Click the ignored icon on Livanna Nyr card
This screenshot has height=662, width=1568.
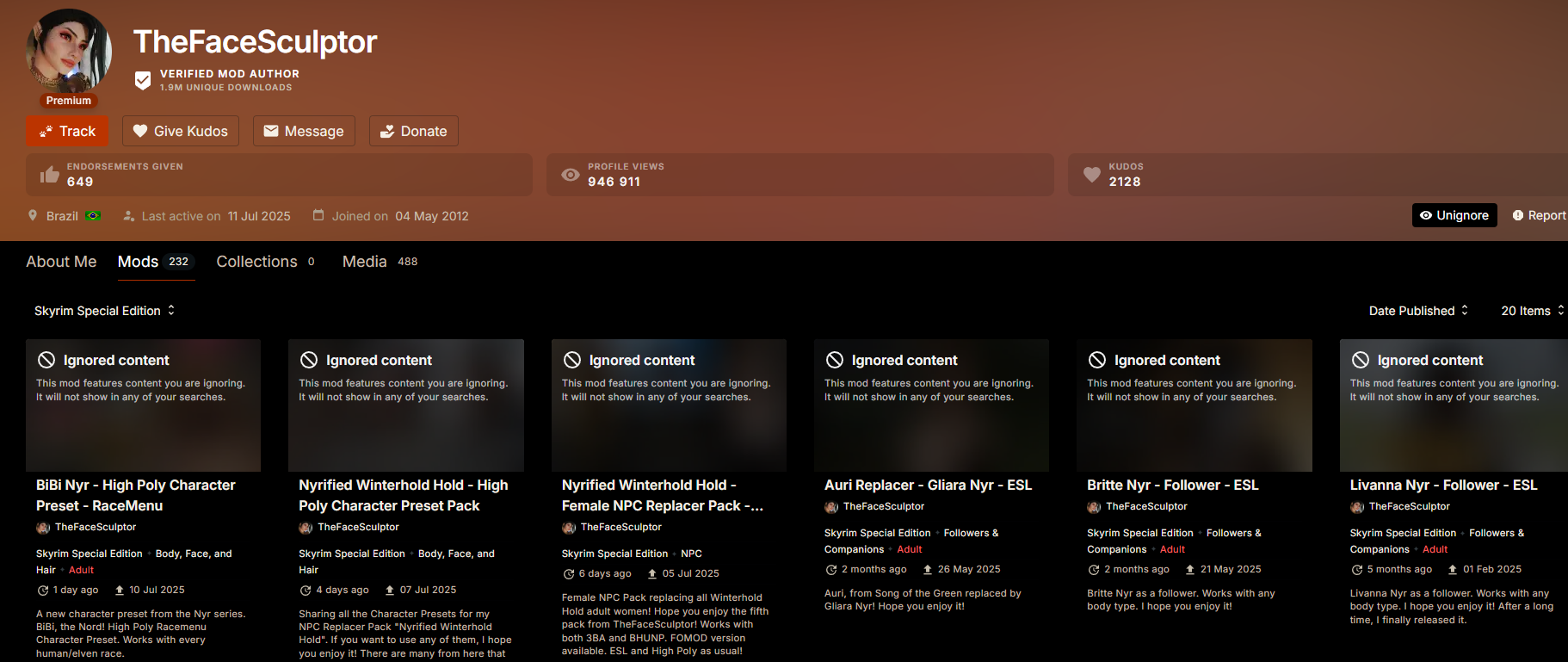click(1360, 360)
